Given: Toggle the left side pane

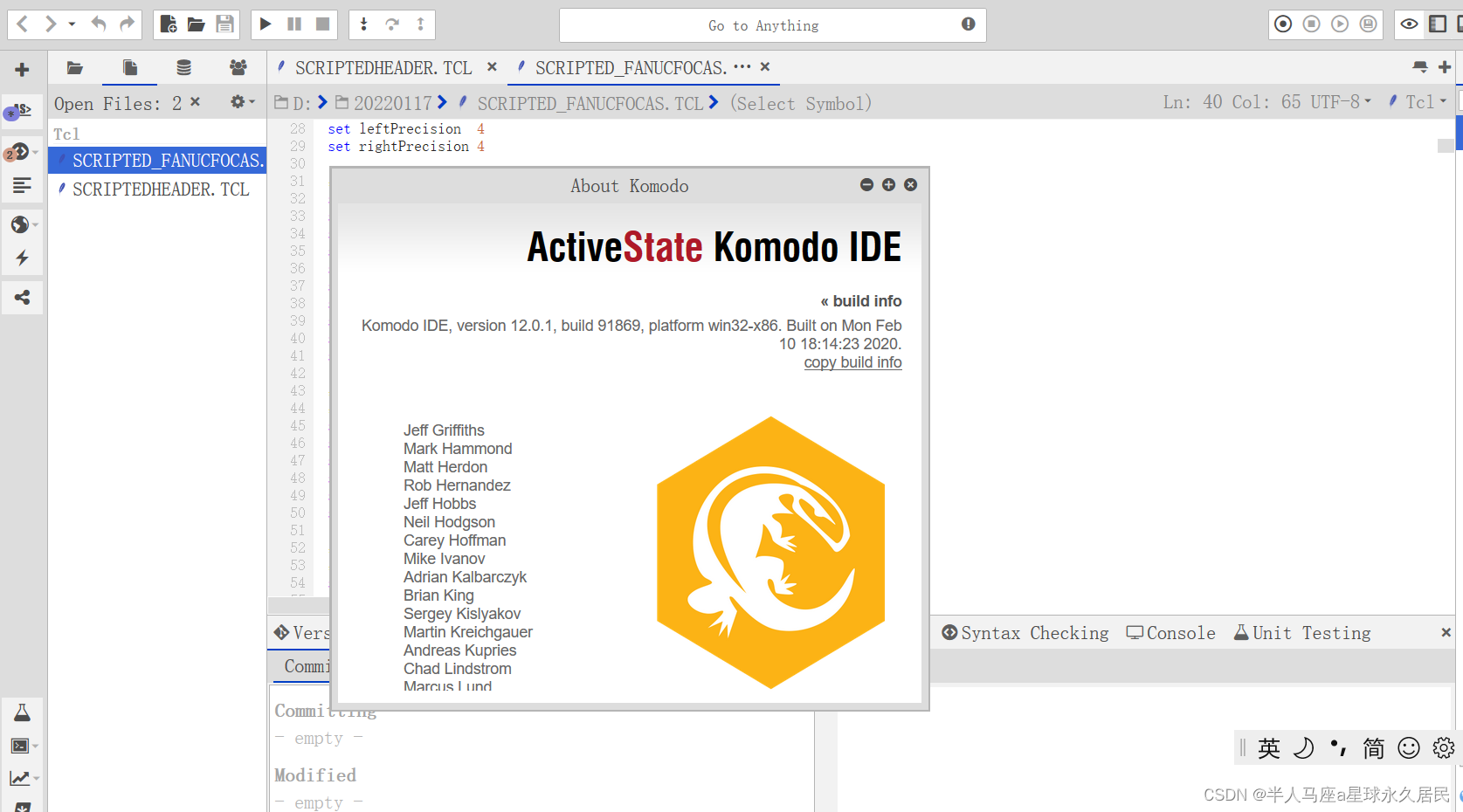Looking at the screenshot, I should pos(1438,24).
